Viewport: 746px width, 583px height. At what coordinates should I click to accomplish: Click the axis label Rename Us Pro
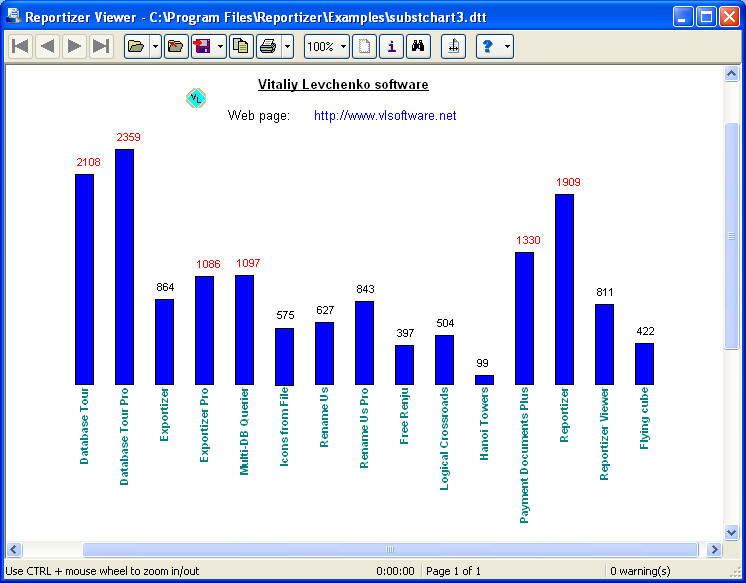click(x=364, y=428)
